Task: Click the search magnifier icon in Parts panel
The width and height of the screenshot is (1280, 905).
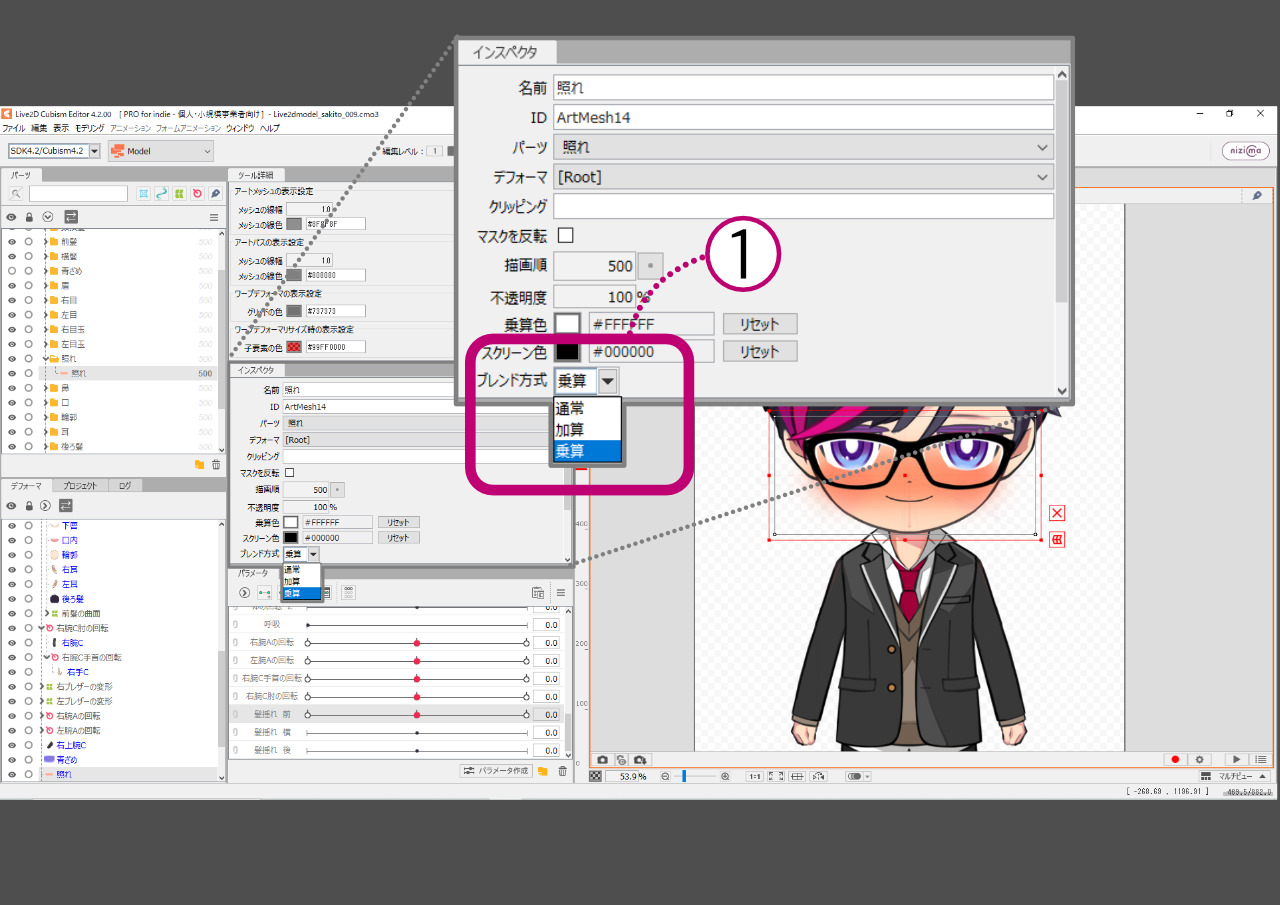Action: coord(16,194)
